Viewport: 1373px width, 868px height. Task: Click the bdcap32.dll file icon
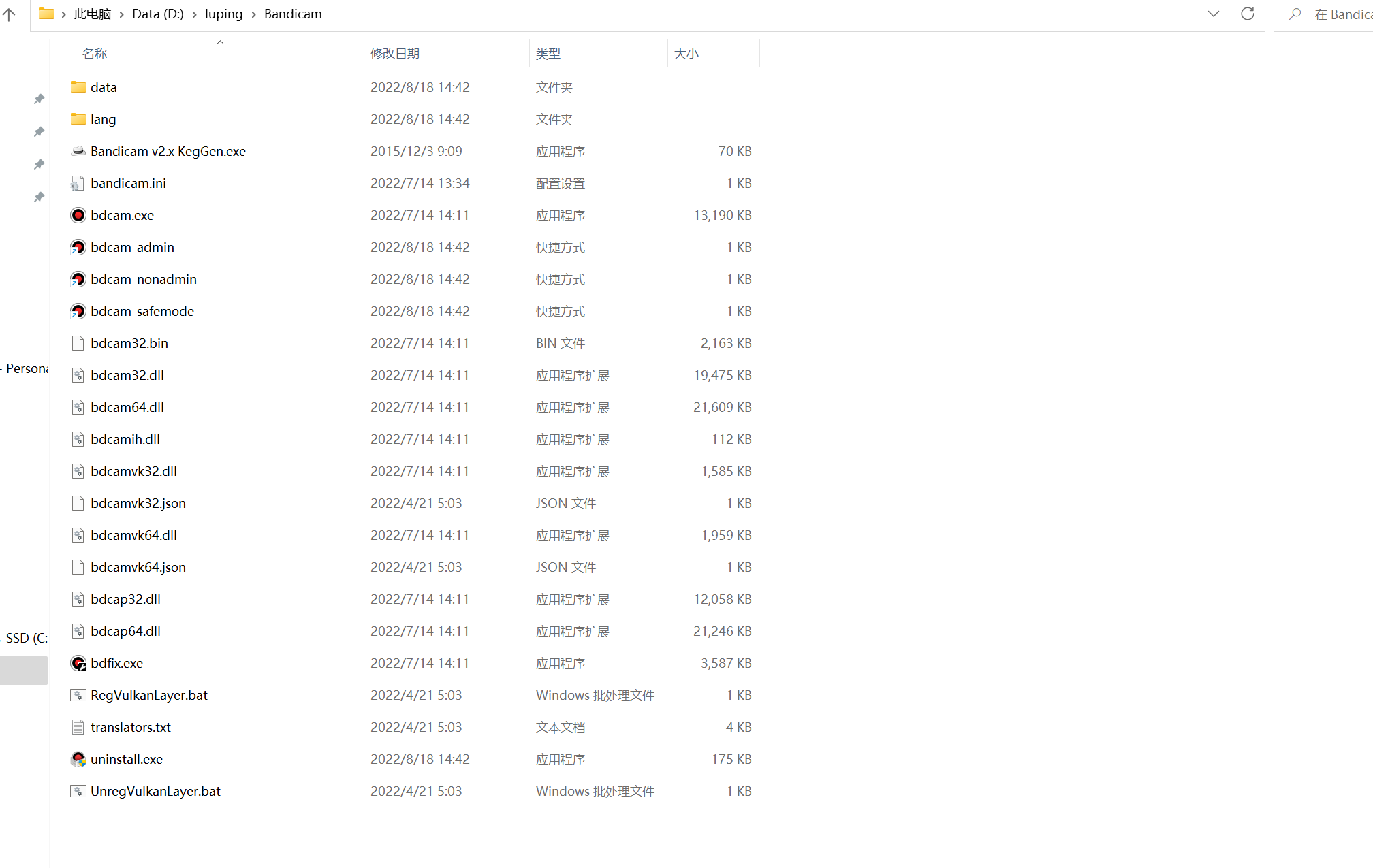[x=78, y=599]
